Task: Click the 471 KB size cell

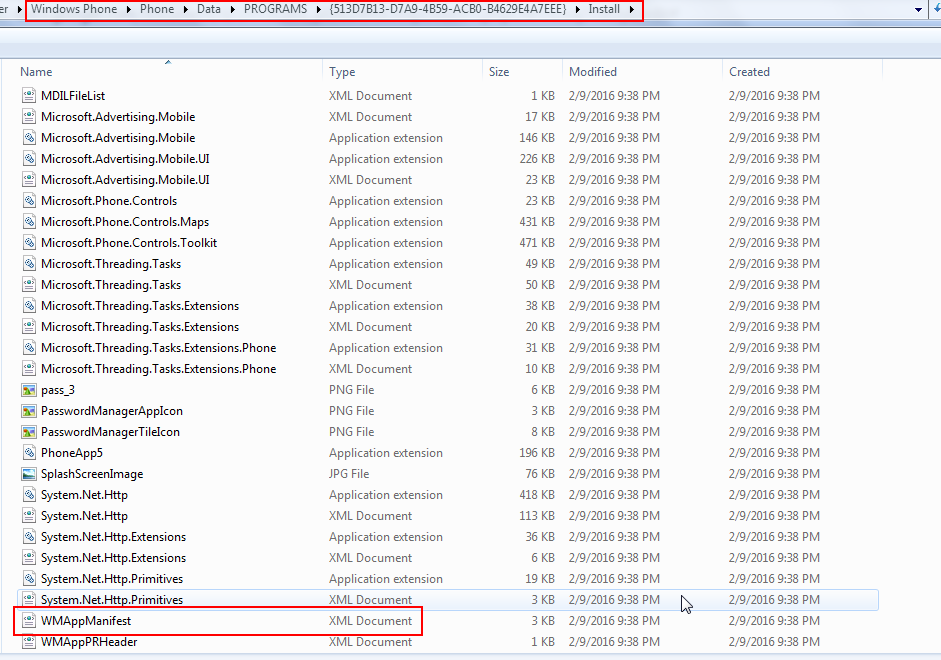Action: click(537, 243)
